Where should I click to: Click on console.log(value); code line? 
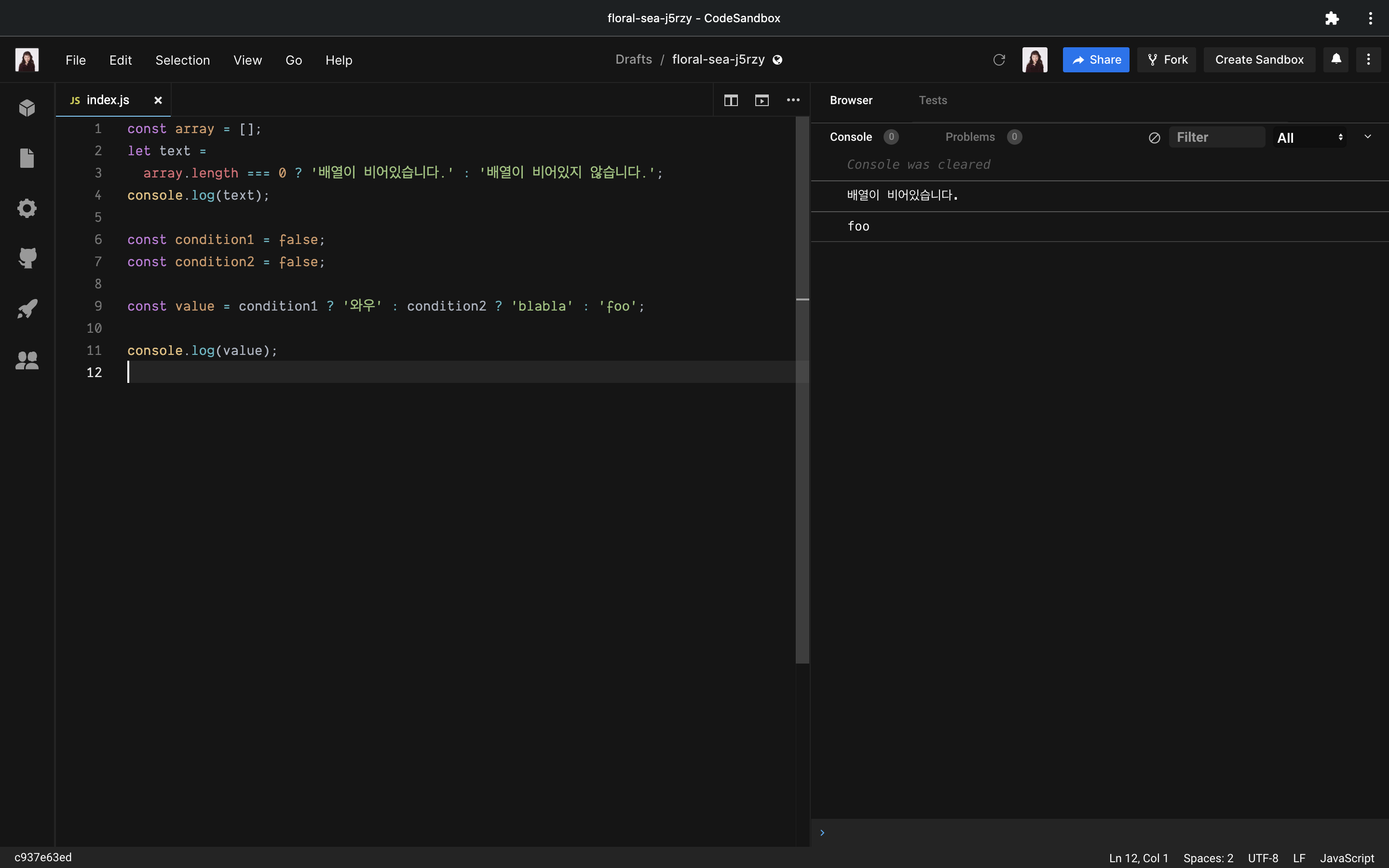[x=202, y=350]
